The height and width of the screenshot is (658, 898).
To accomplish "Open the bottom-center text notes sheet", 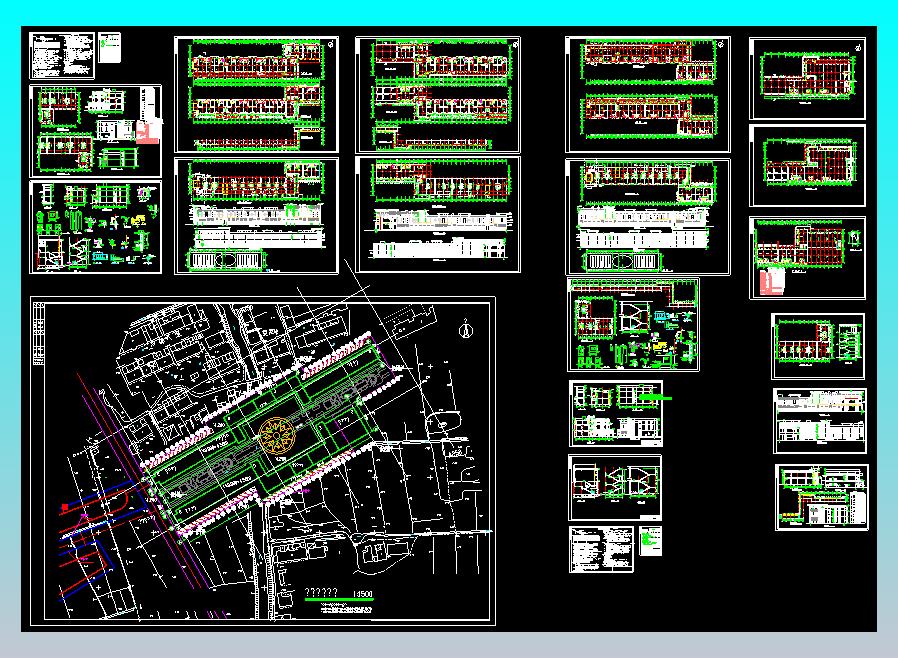I will pos(600,549).
